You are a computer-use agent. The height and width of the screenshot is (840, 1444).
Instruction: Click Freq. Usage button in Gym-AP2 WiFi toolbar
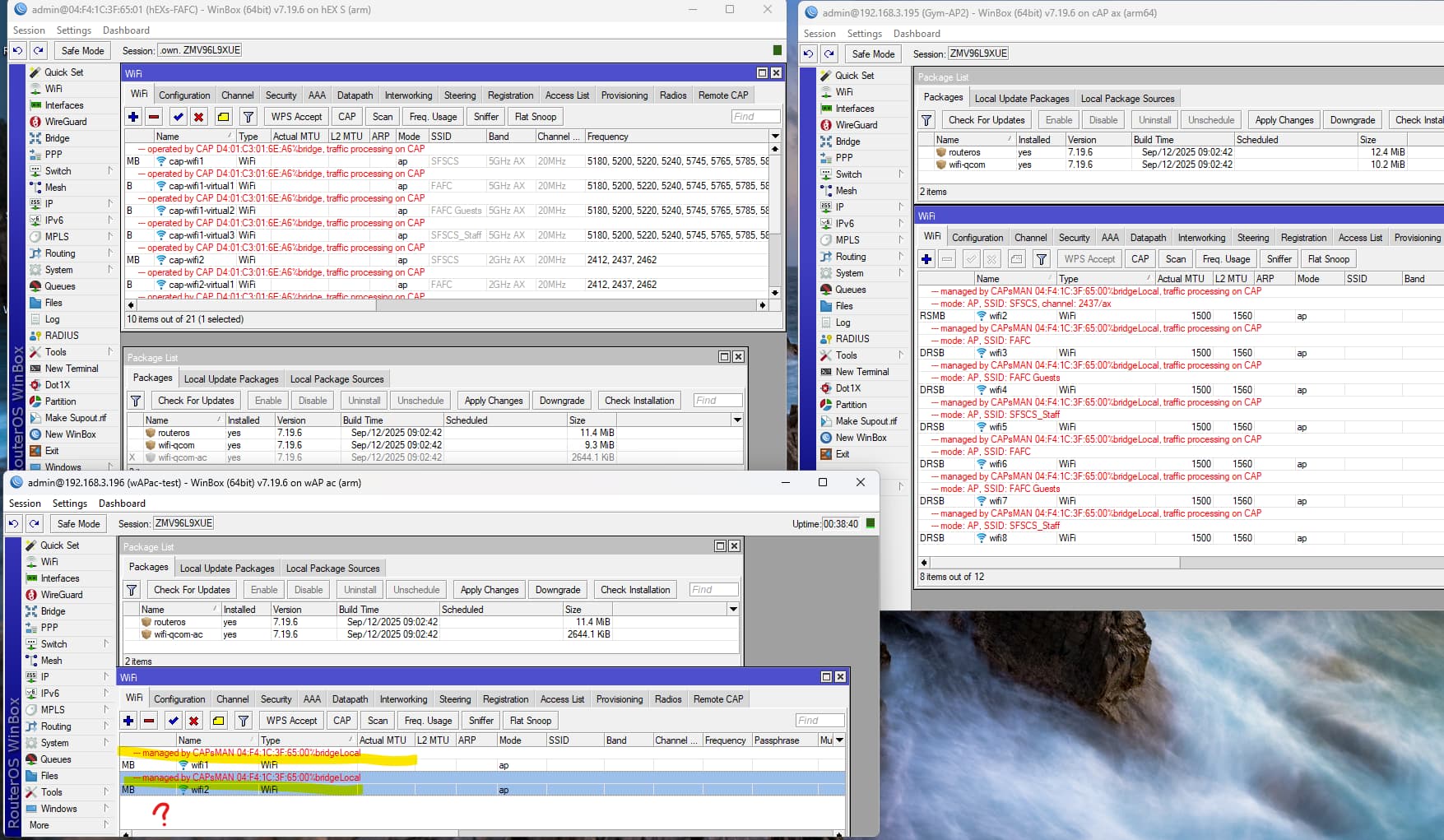(x=1226, y=259)
